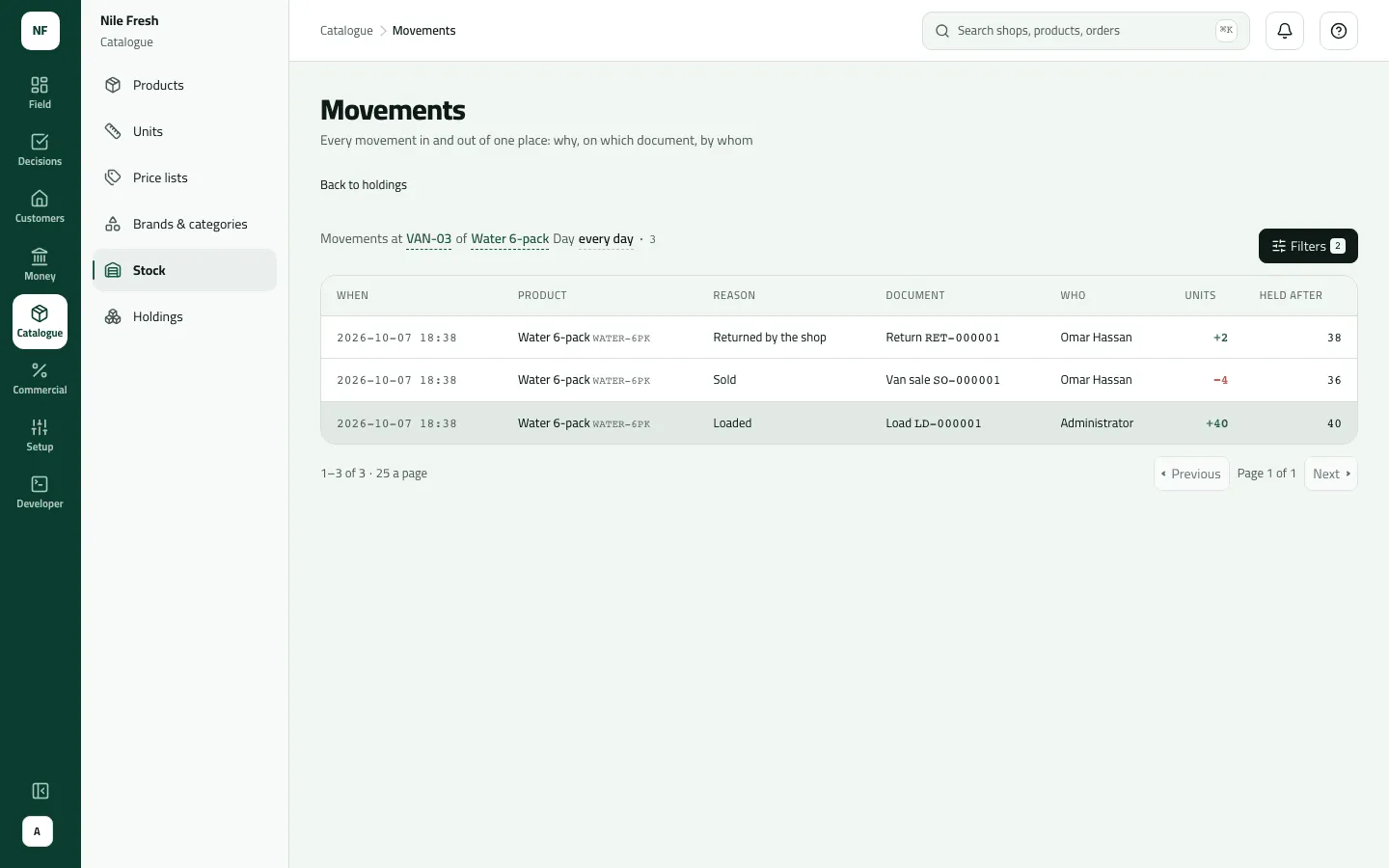This screenshot has width=1389, height=868.
Task: Open the 'Returned by the shop' movement row
Action: (839, 338)
